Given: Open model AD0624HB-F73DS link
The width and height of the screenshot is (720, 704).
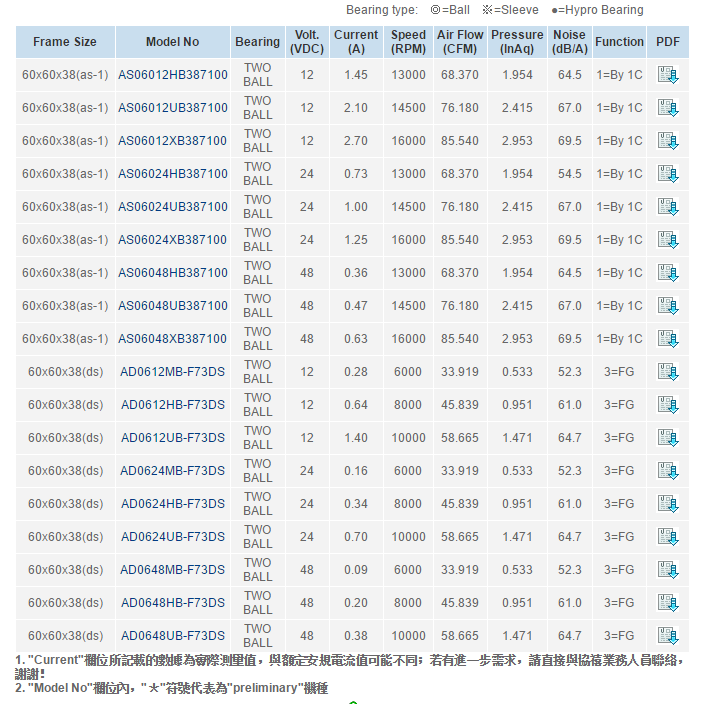Looking at the screenshot, I should click(173, 504).
